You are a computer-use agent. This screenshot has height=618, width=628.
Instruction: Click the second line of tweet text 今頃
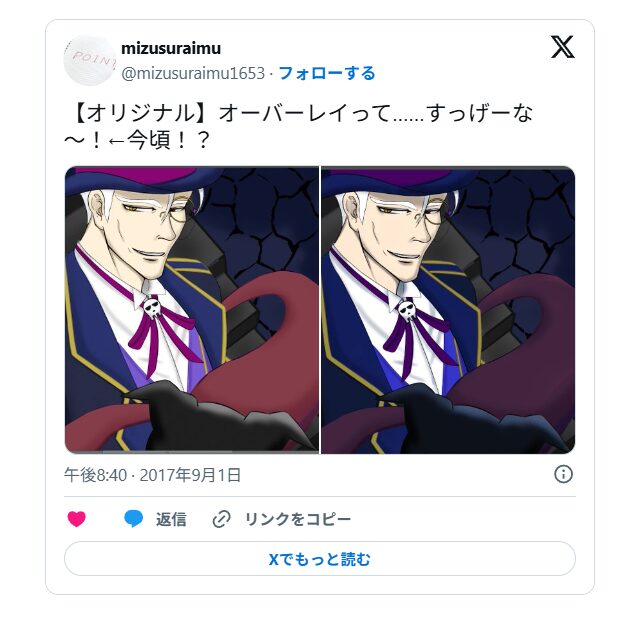coord(137,140)
